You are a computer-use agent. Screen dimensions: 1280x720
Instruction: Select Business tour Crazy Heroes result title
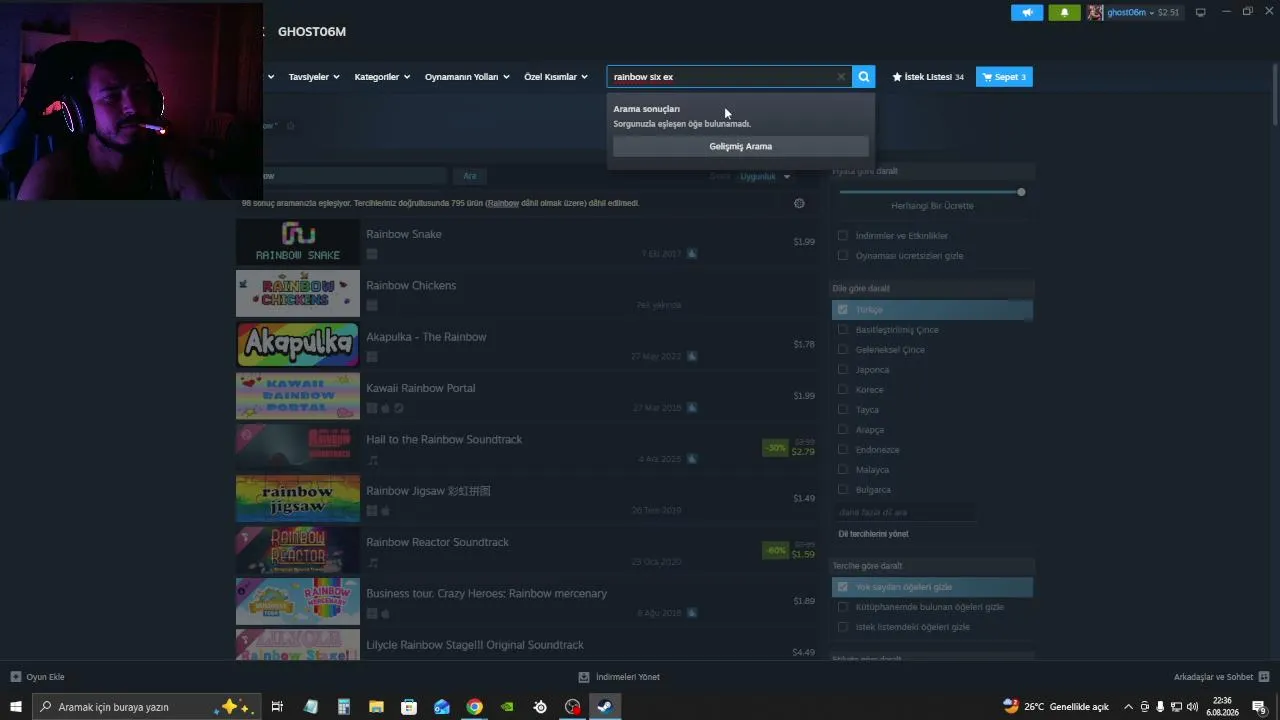[487, 594]
